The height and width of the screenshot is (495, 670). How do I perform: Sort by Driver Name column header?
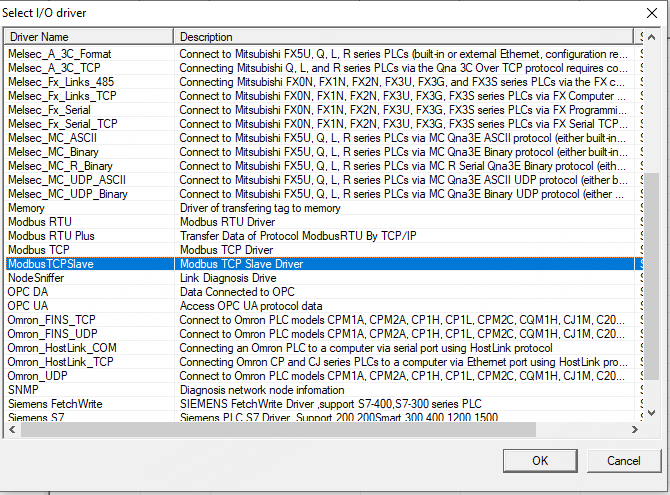point(89,37)
